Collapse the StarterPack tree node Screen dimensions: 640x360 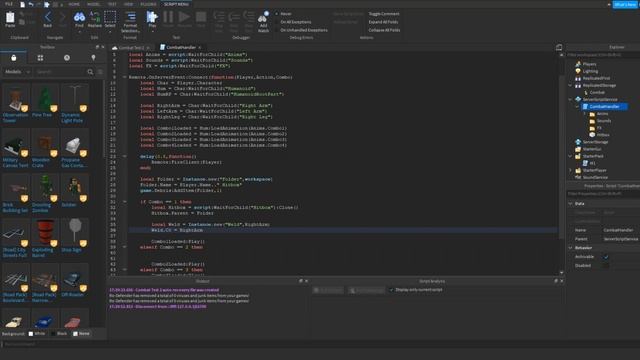coord(570,156)
